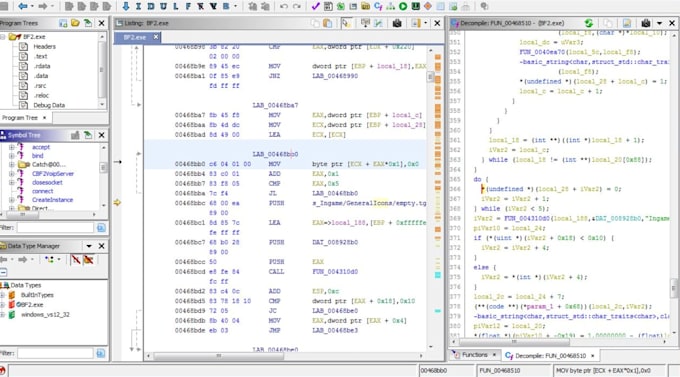Switch to the Functions tab at bottom
Image resolution: width=680 pixels, height=377 pixels.
[474, 355]
